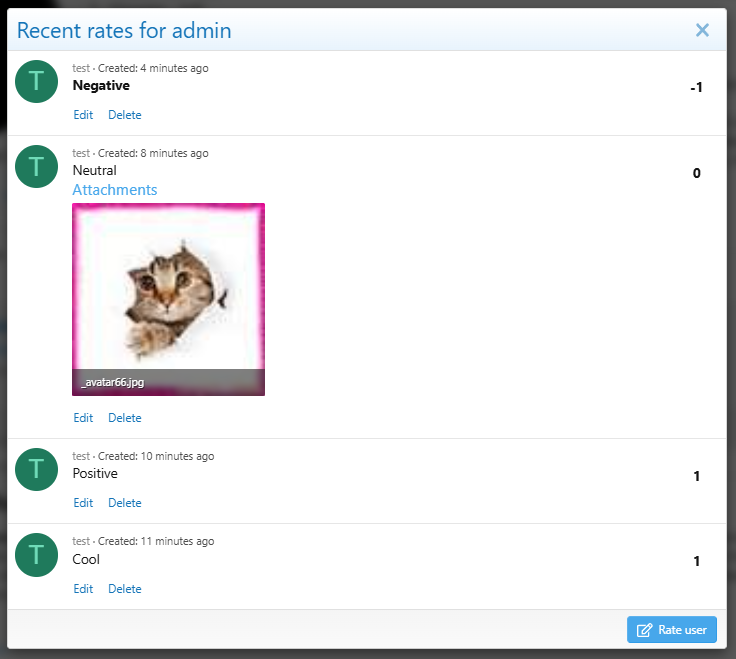Image resolution: width=736 pixels, height=659 pixels.
Task: Delete the Neutral rating
Action: point(125,418)
